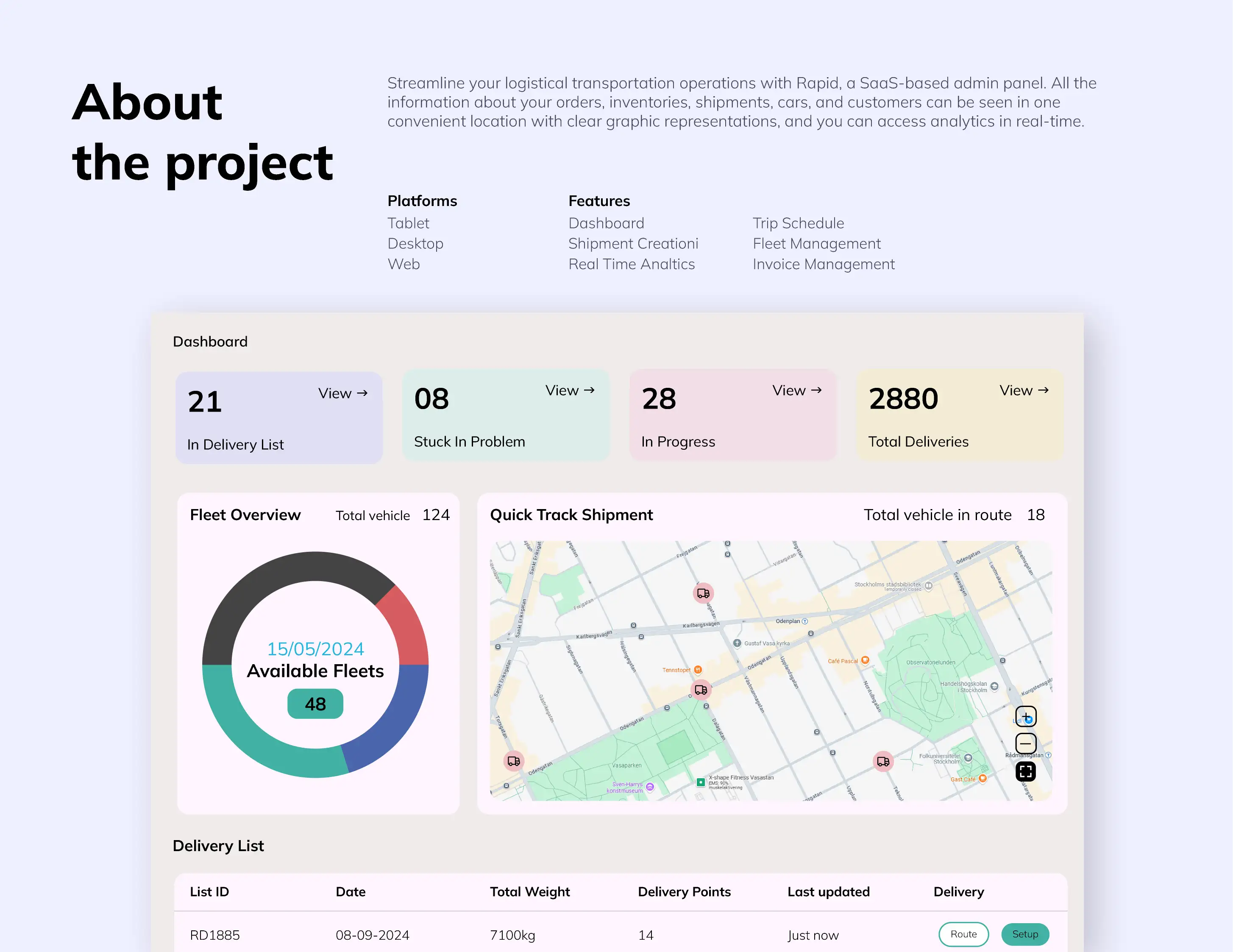Click the Odenplan station marker

pos(804,621)
